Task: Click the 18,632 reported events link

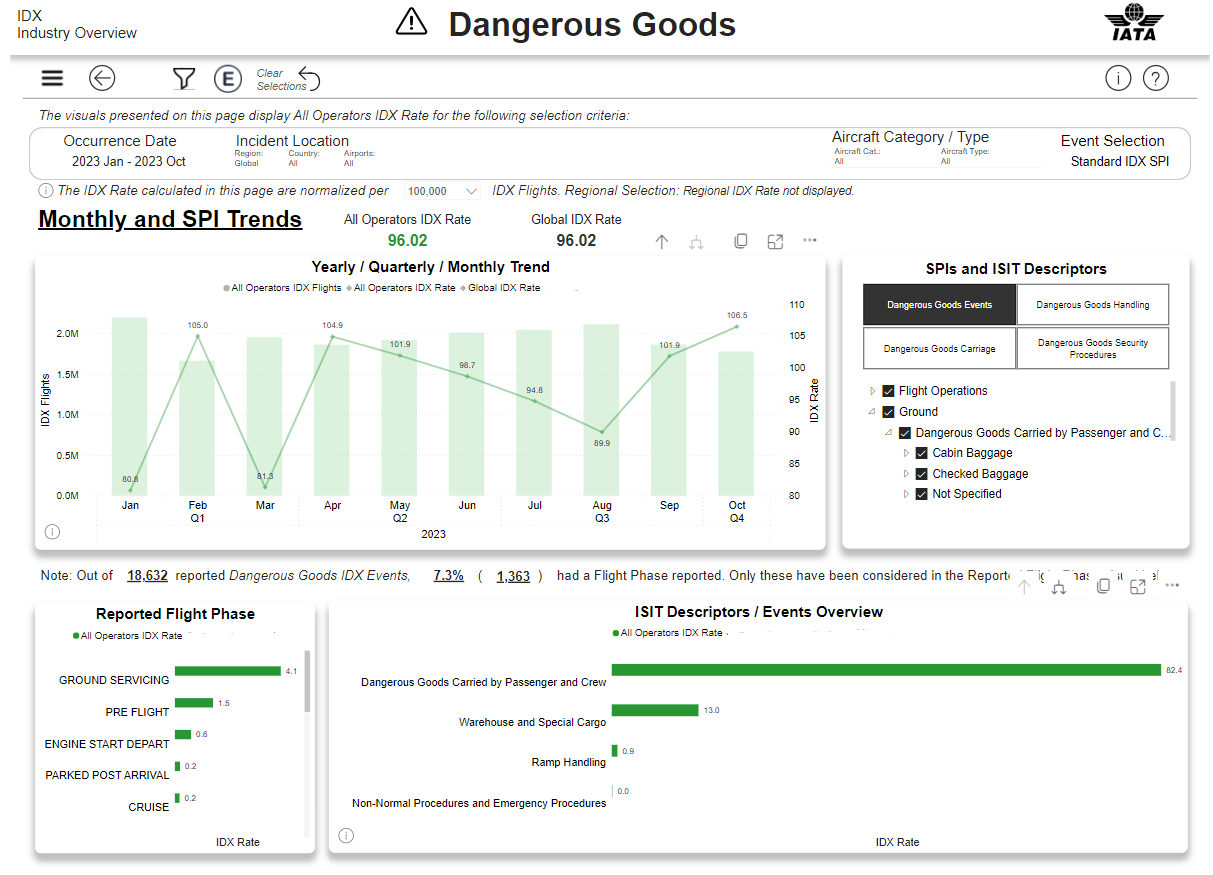Action: point(147,576)
